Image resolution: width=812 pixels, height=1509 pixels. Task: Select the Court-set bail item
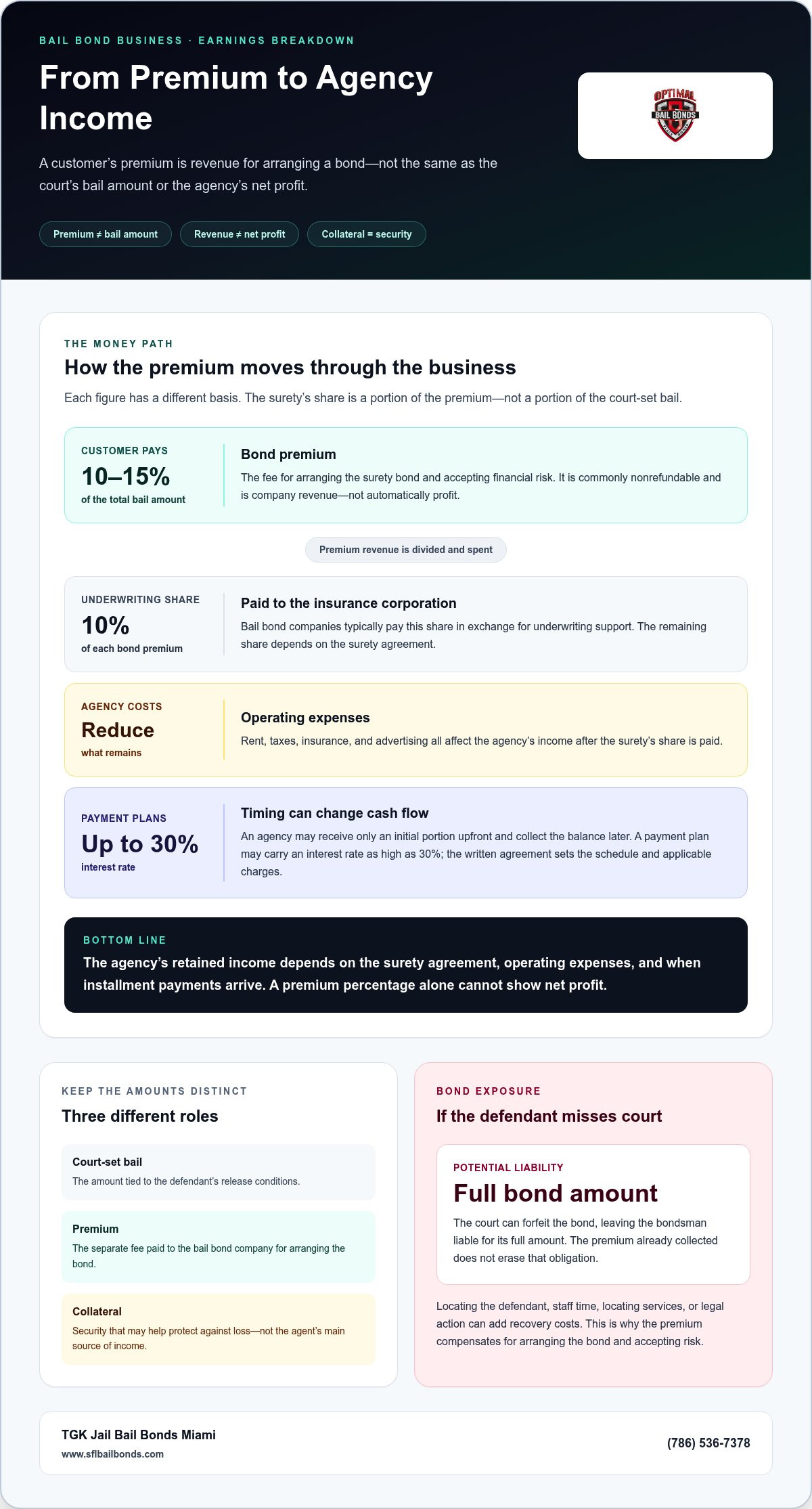click(219, 1172)
